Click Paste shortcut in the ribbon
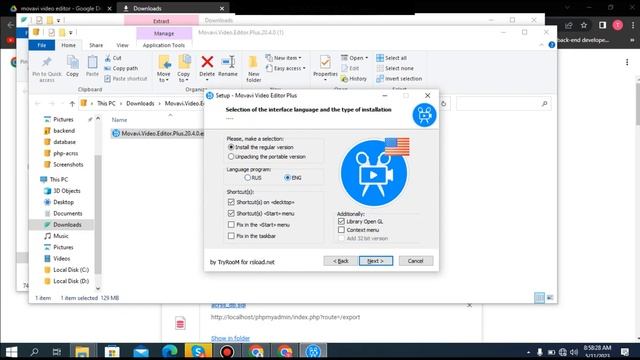This screenshot has height=360, width=640. tap(126, 78)
